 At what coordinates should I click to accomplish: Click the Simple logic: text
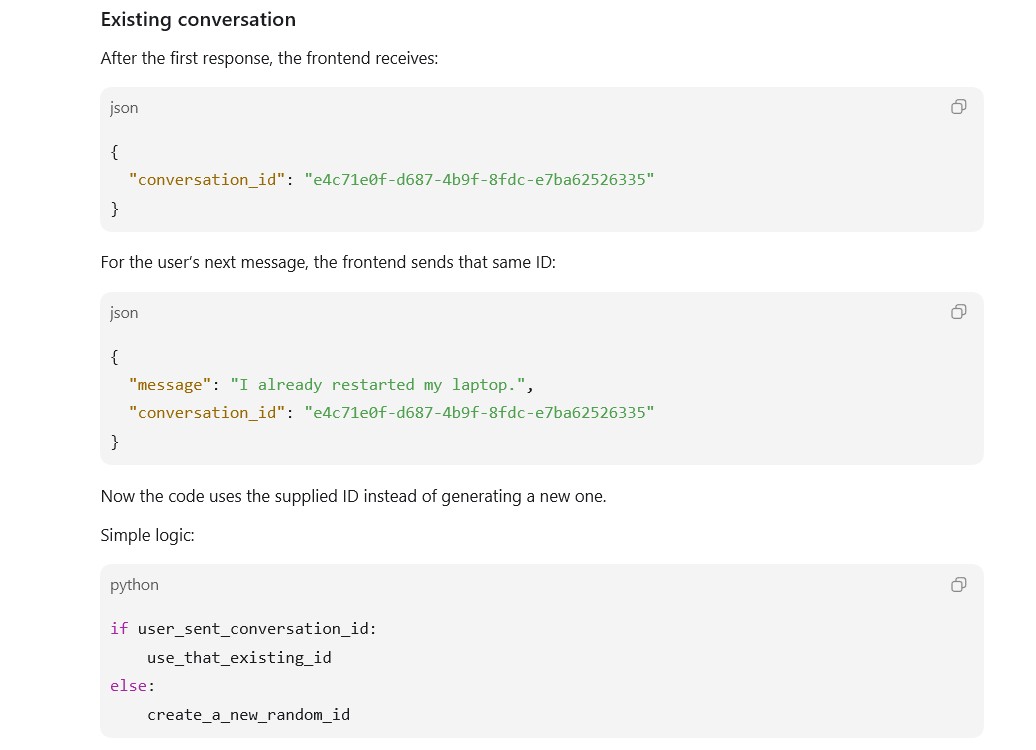147,535
